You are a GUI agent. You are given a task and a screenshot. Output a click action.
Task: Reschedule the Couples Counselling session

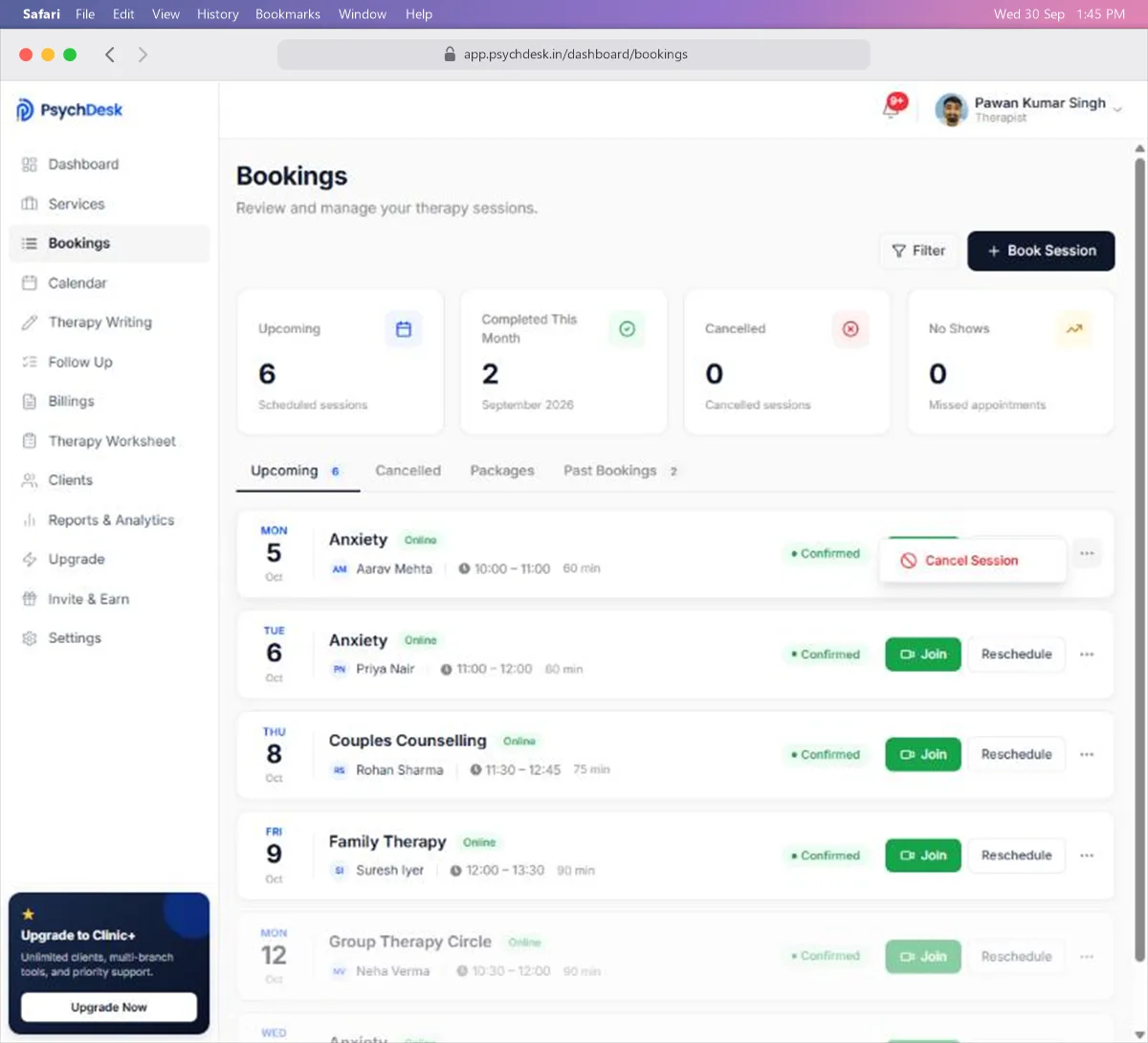[x=1016, y=755]
